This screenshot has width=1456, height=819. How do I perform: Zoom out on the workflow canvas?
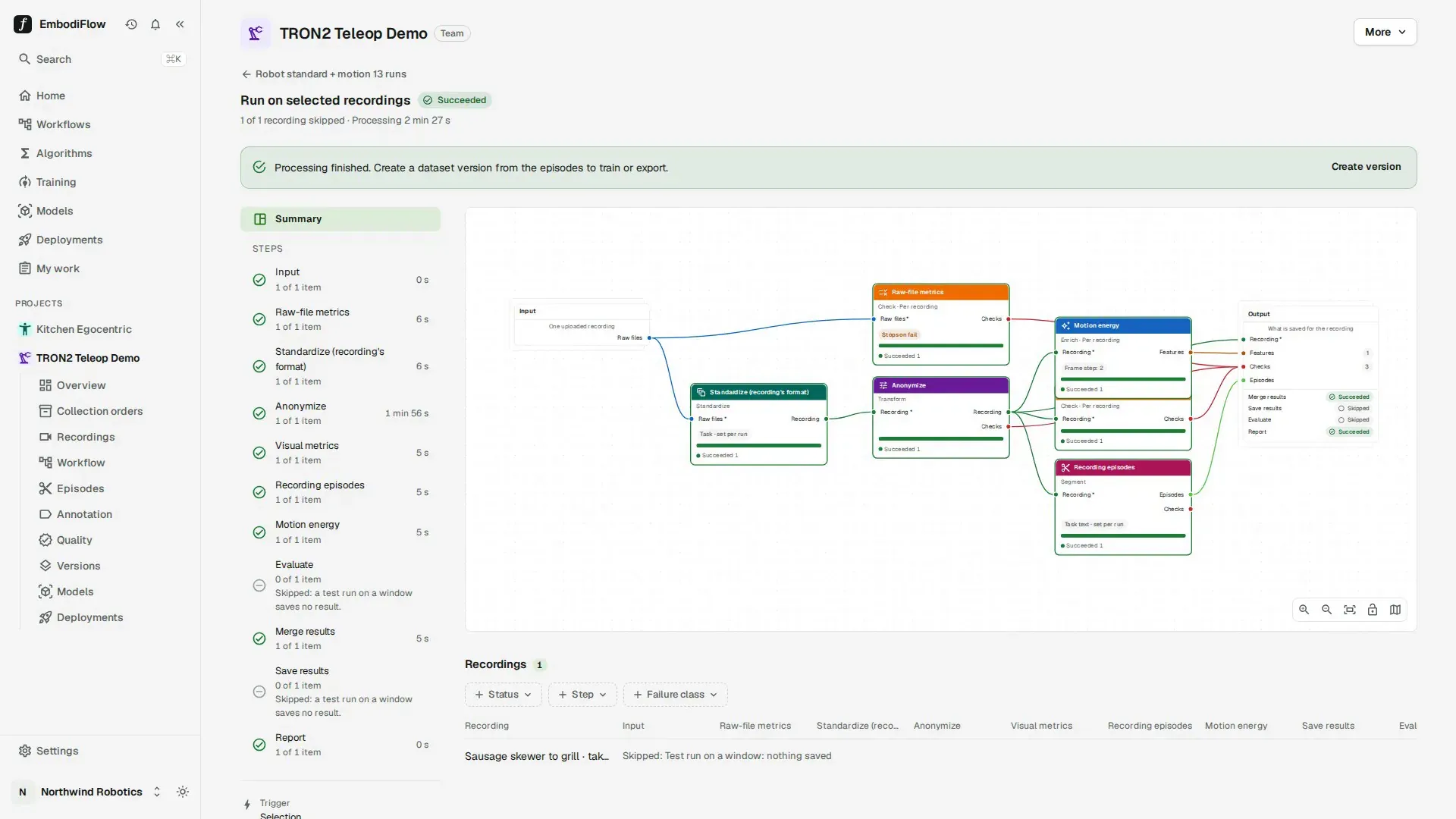[x=1327, y=610]
